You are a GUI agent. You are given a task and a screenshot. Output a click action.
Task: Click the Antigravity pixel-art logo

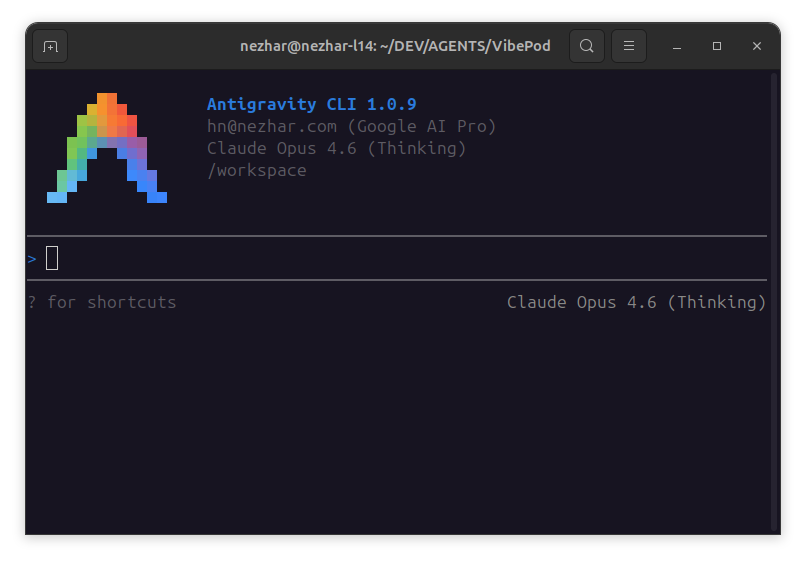point(107,148)
